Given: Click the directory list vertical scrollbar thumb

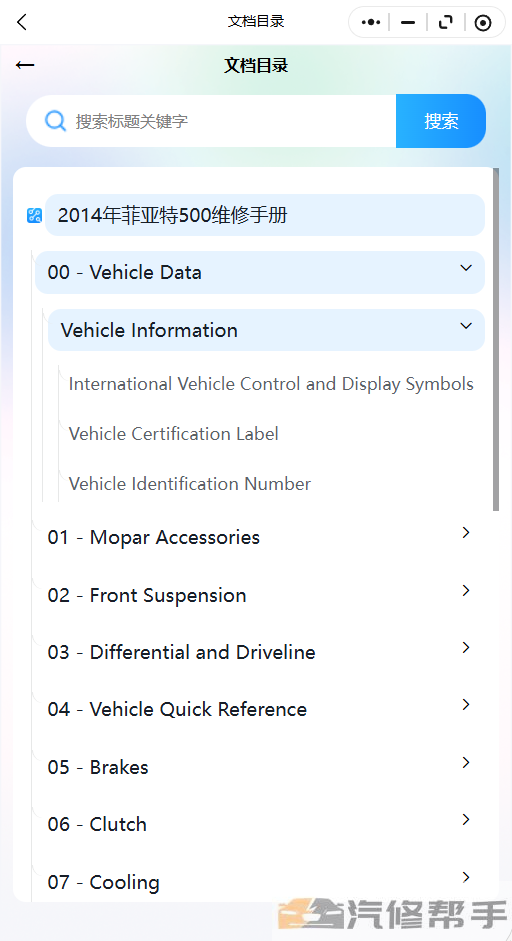Looking at the screenshot, I should tap(496, 340).
